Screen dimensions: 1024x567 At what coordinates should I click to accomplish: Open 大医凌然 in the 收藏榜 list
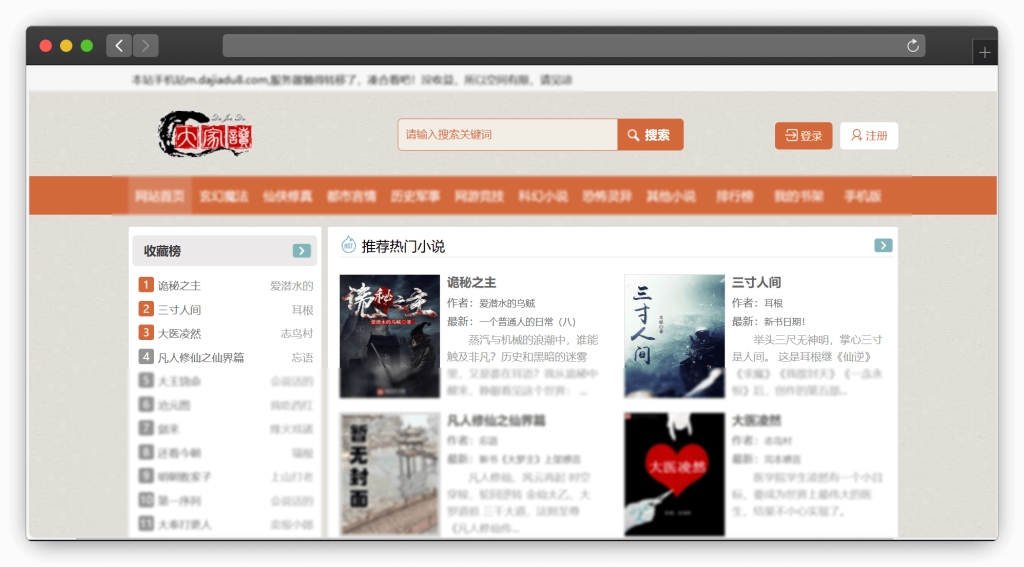click(x=179, y=333)
